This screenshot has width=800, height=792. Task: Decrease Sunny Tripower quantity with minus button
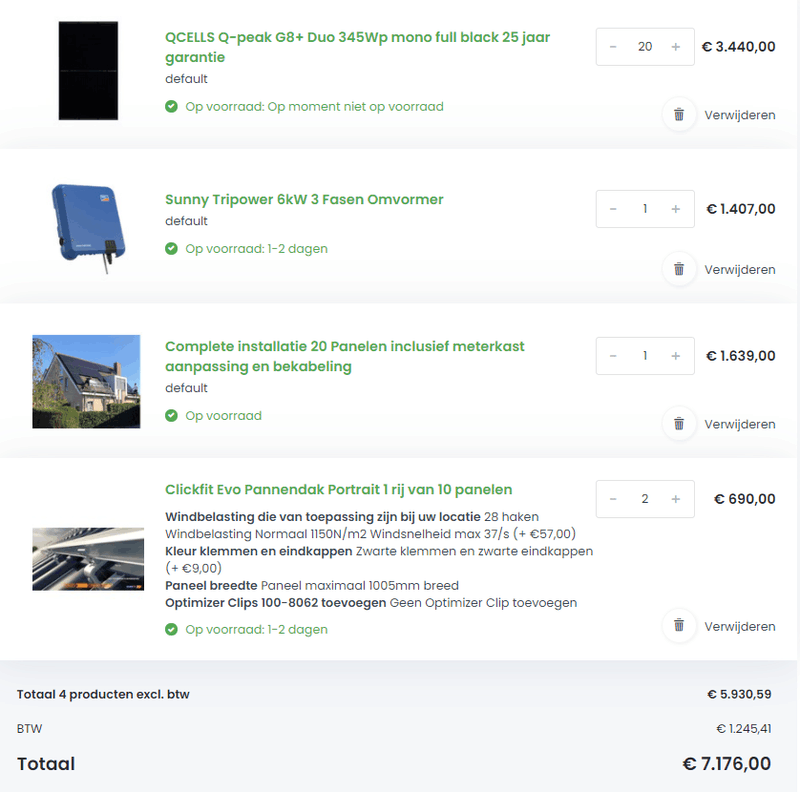click(613, 209)
